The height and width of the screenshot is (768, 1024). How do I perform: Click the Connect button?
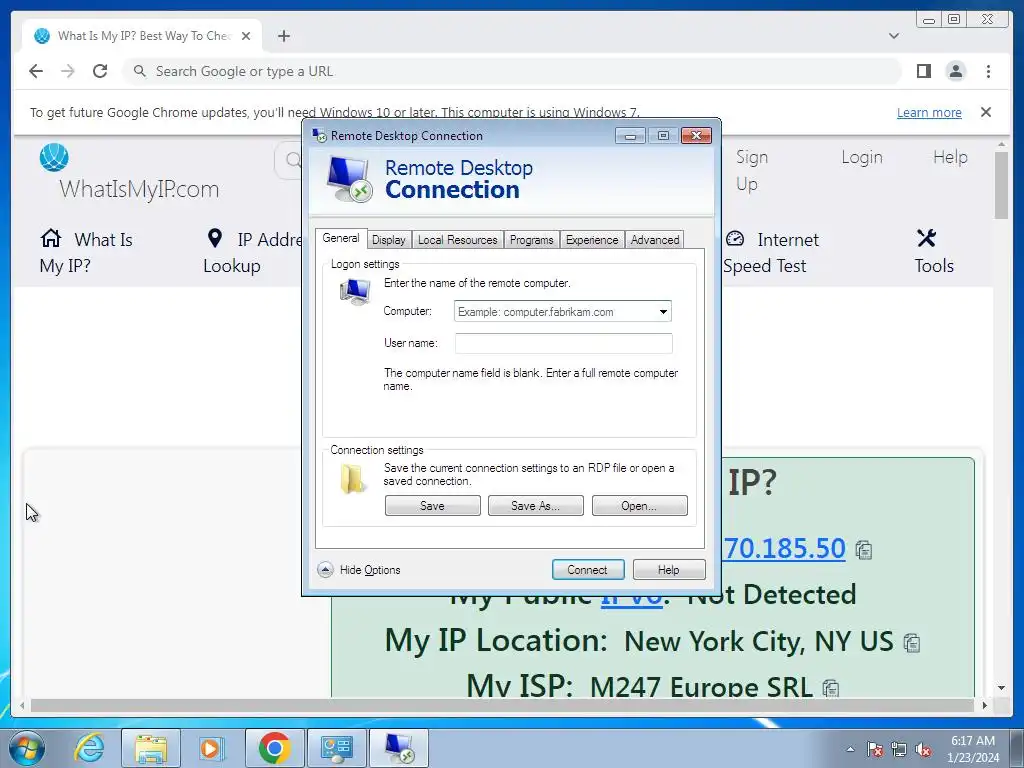point(588,569)
